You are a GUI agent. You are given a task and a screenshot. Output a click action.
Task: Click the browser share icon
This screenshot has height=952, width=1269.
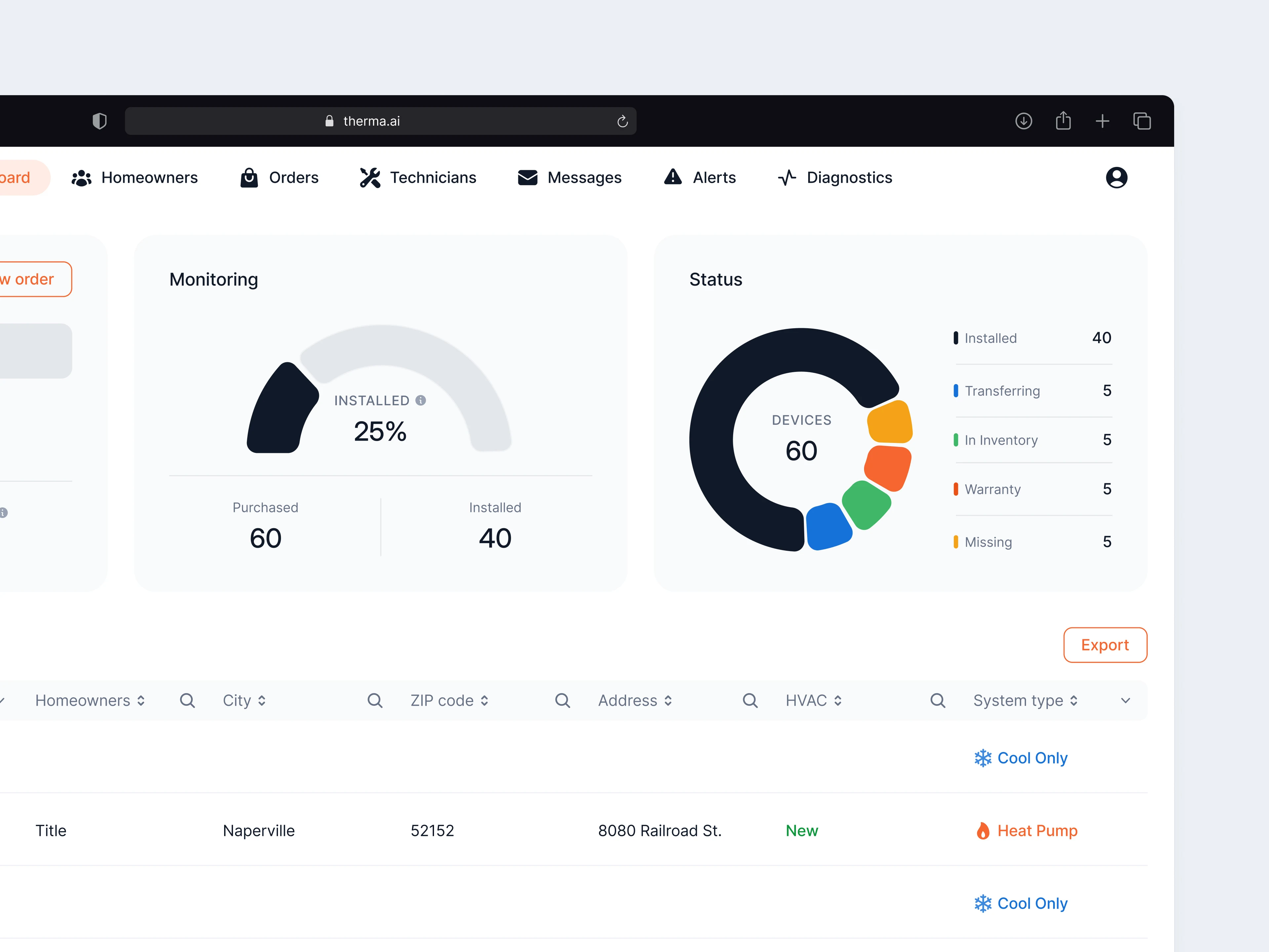(x=1063, y=121)
